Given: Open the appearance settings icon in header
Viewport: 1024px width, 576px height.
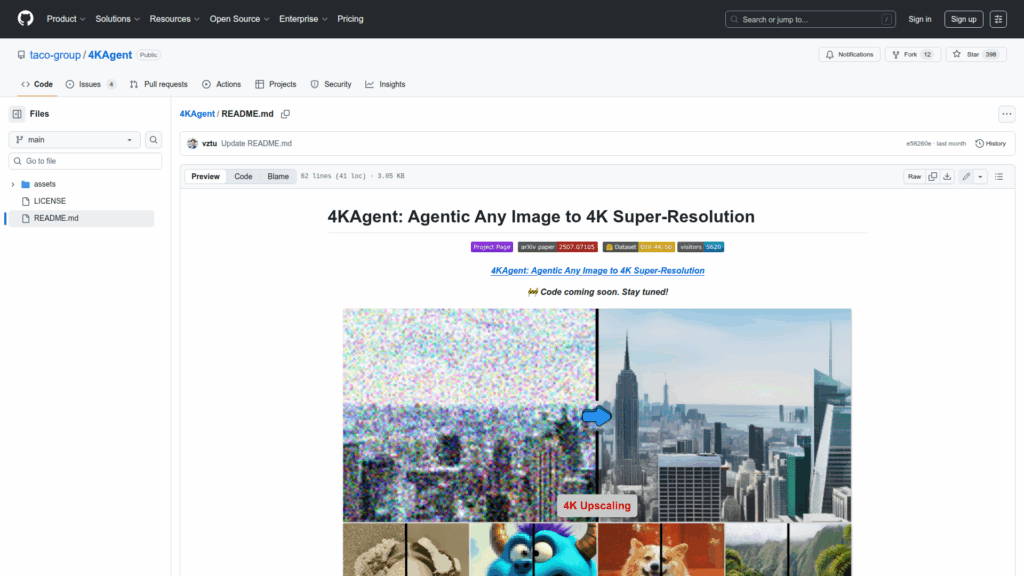Looking at the screenshot, I should (x=998, y=19).
